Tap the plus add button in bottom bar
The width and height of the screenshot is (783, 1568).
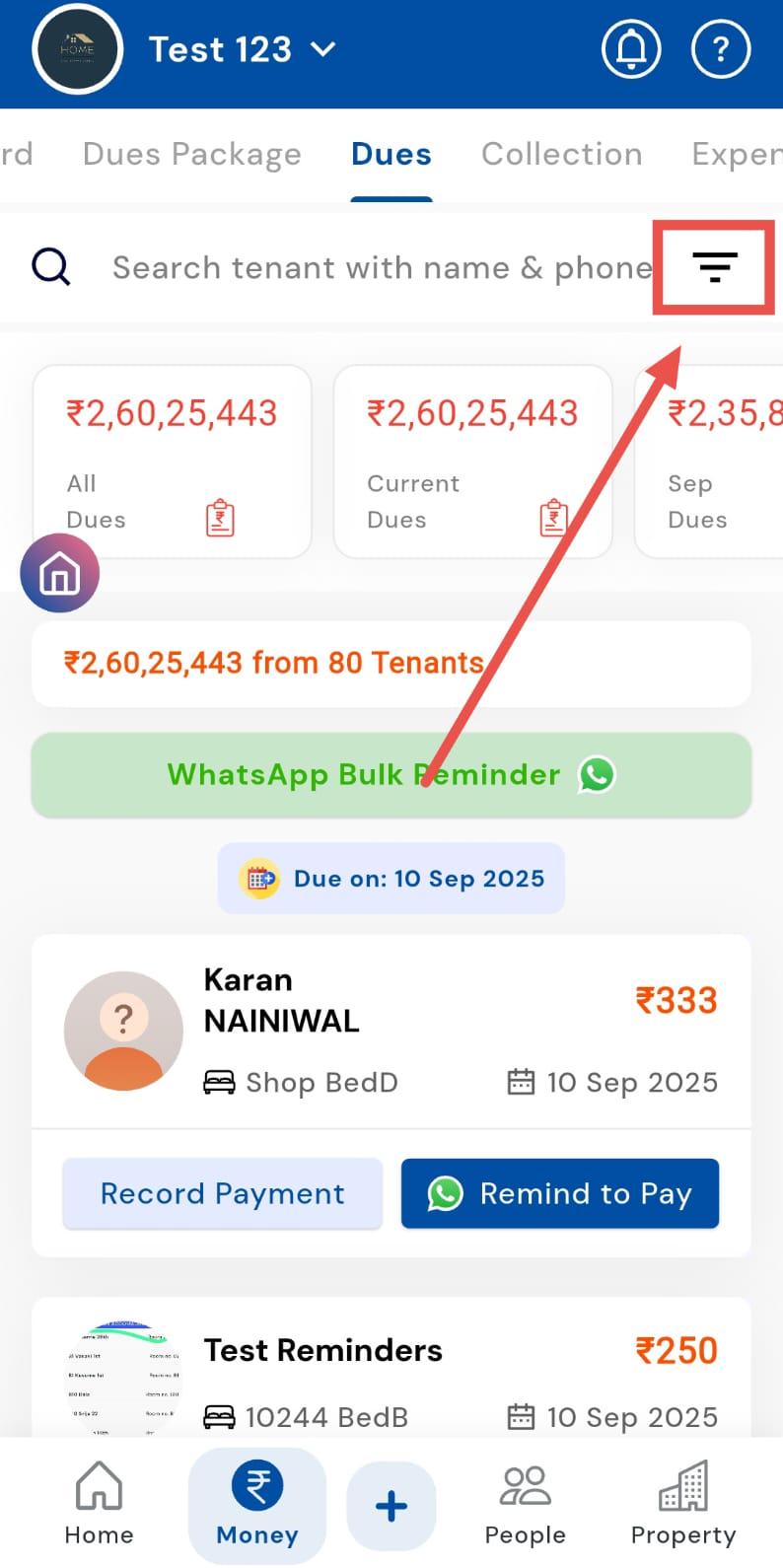click(391, 1506)
